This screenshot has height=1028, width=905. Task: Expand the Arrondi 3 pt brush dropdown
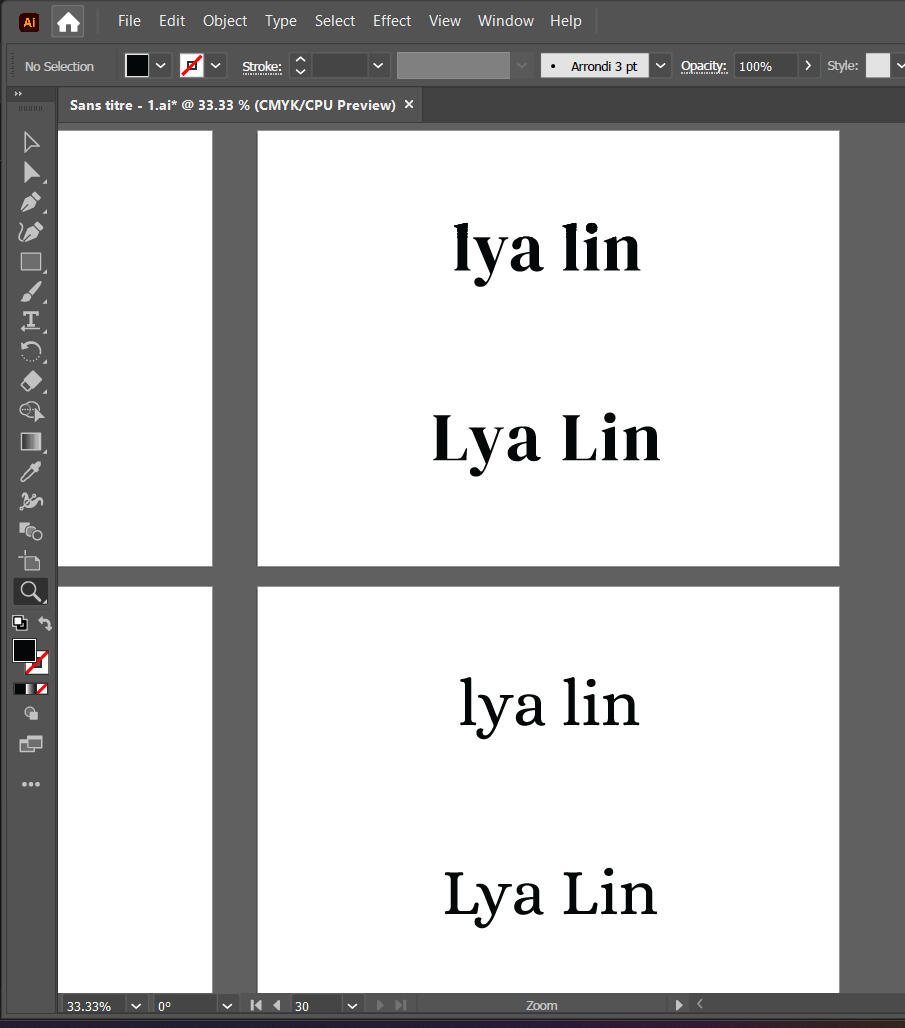[661, 66]
